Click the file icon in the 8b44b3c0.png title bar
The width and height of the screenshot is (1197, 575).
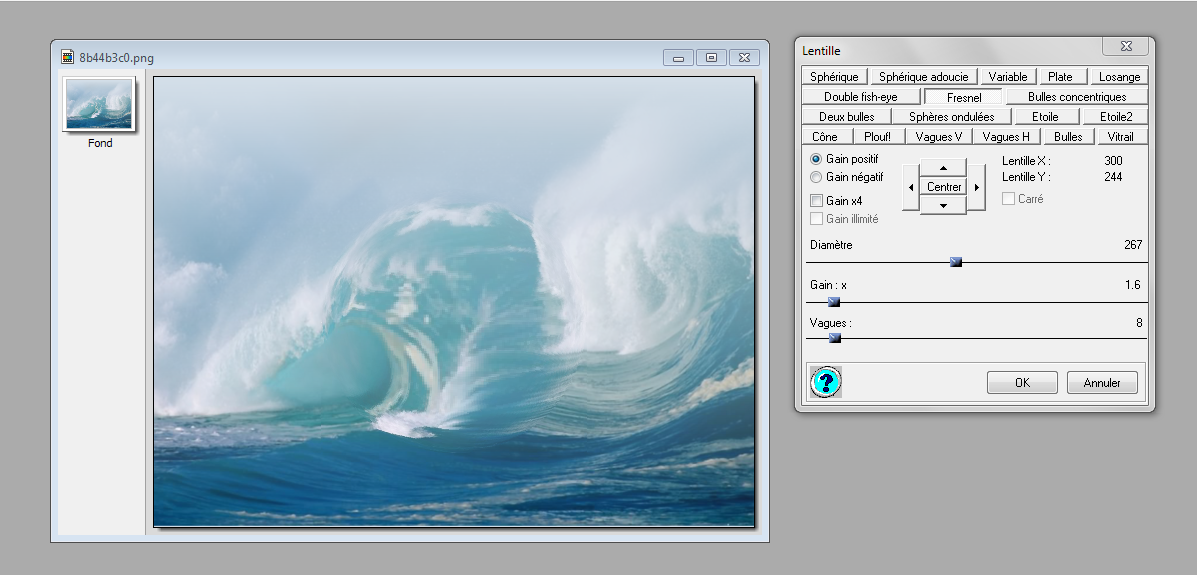[68, 57]
